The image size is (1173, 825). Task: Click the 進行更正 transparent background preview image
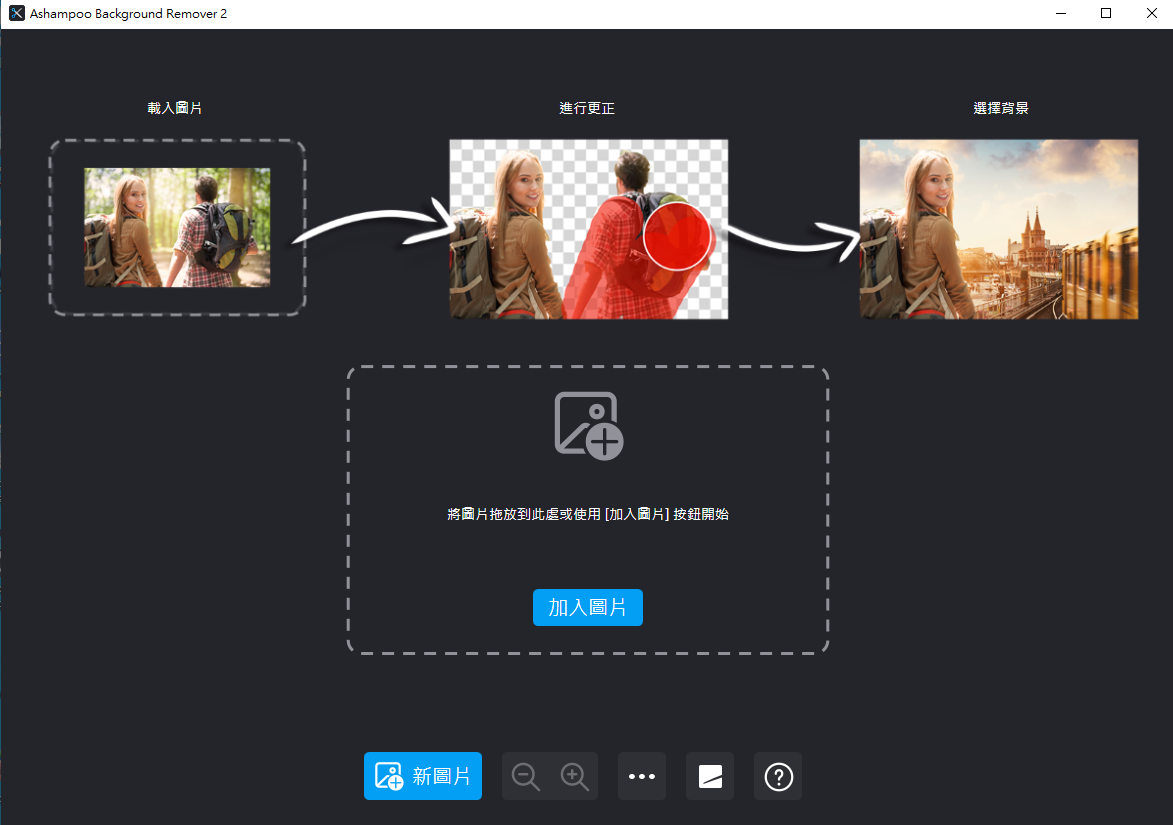(589, 229)
